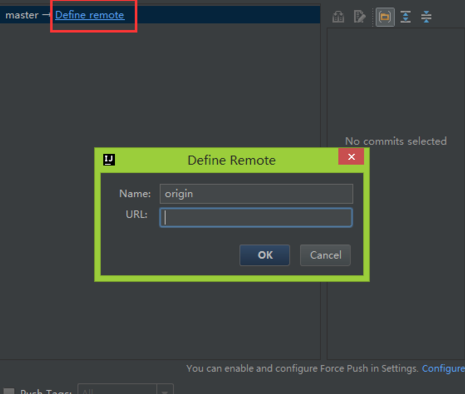This screenshot has width=465, height=394.
Task: Toggle the Group by Directory folder icon
Action: click(x=385, y=17)
